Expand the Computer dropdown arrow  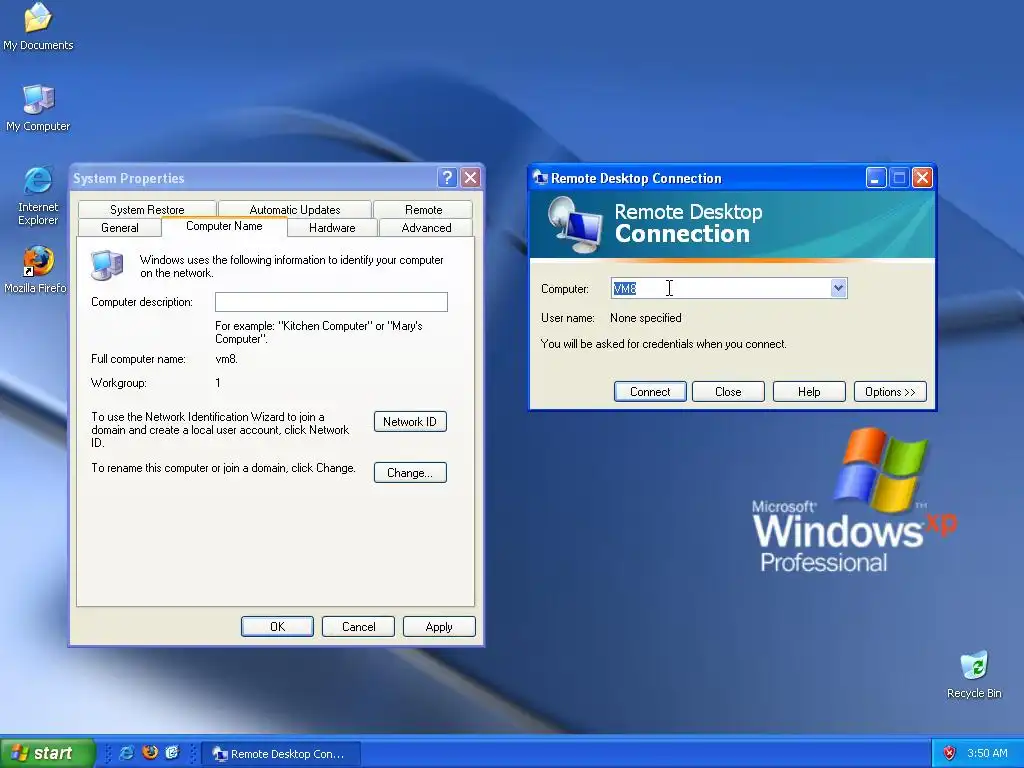click(x=839, y=288)
